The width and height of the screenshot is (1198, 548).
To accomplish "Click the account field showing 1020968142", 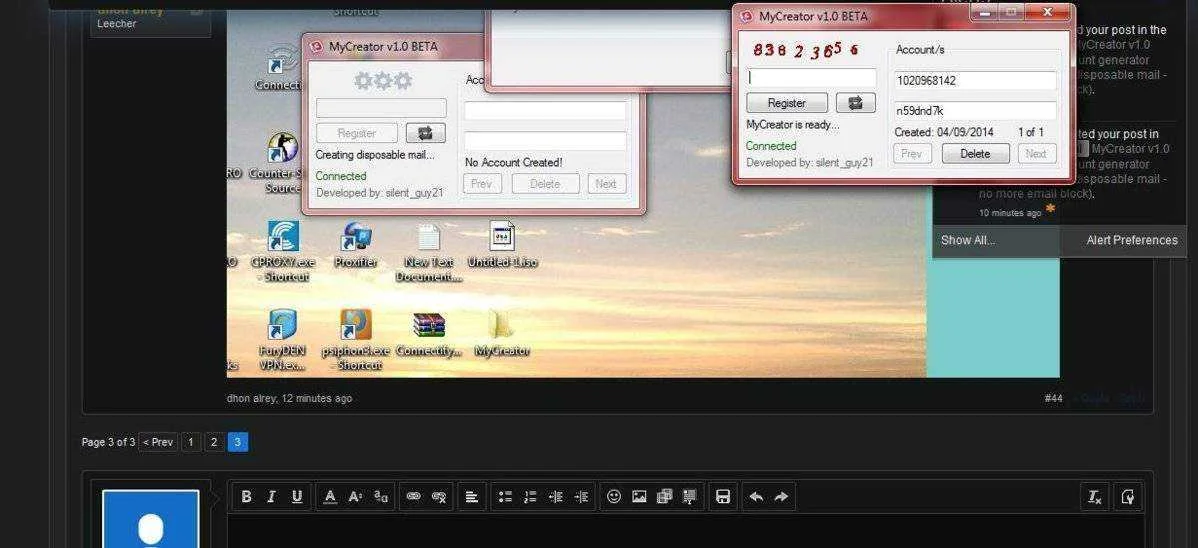I will tap(976, 80).
